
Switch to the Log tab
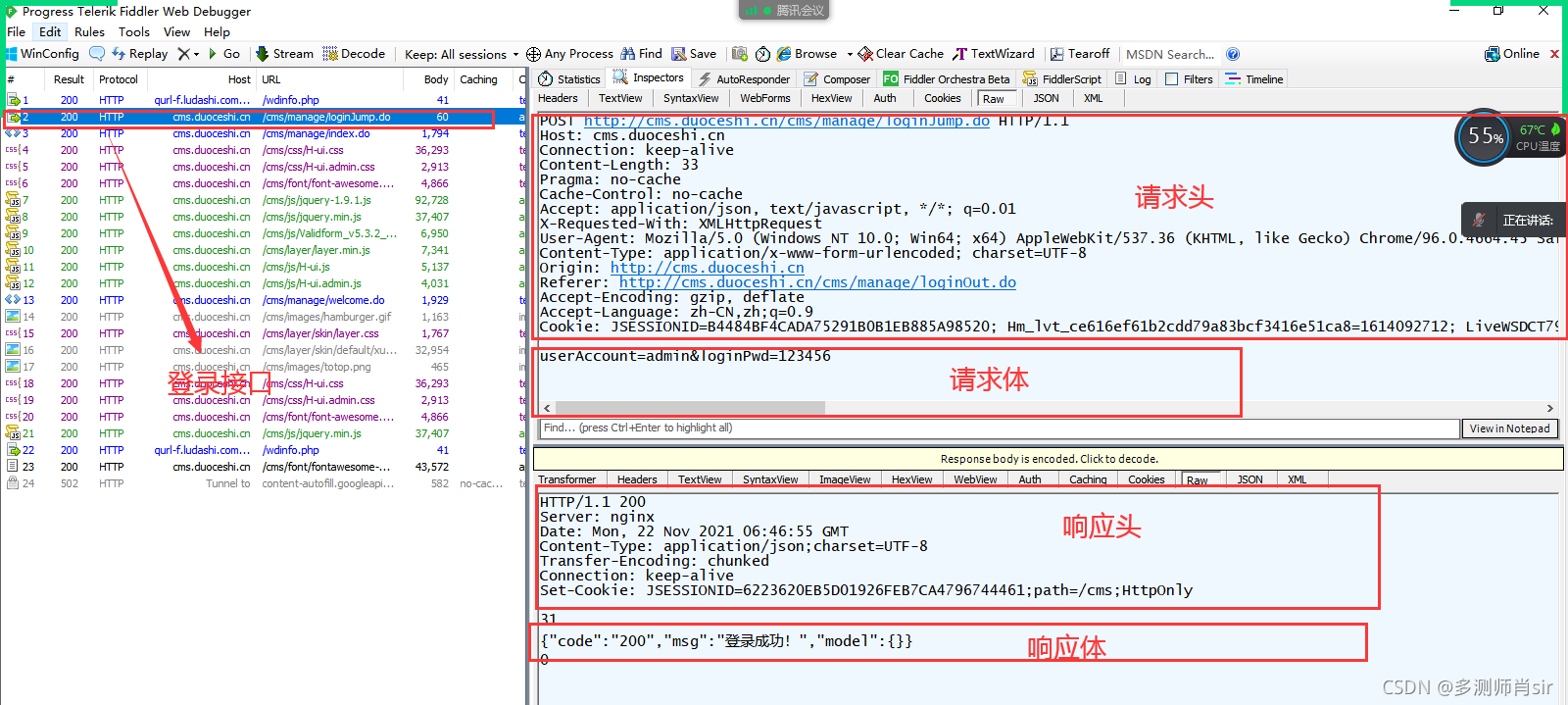click(1133, 79)
